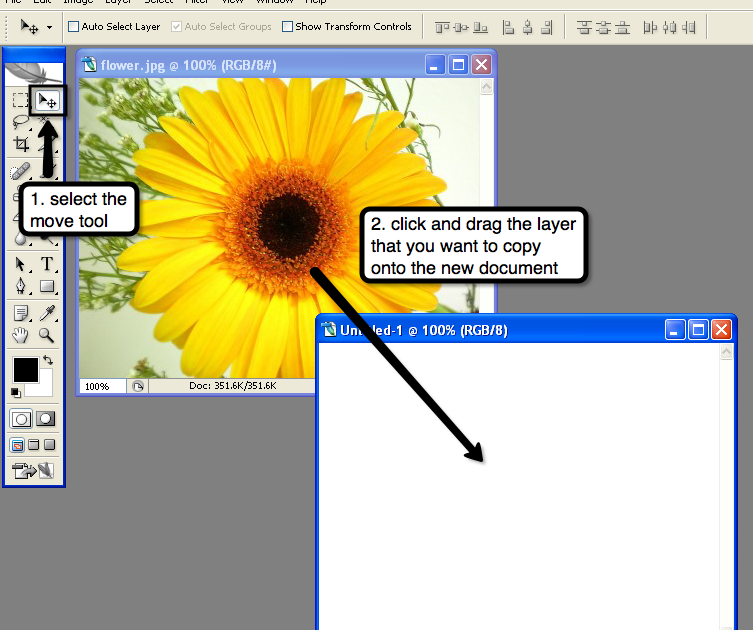Maximize the Untitled-1 window
This screenshot has height=630, width=753.
[x=698, y=330]
